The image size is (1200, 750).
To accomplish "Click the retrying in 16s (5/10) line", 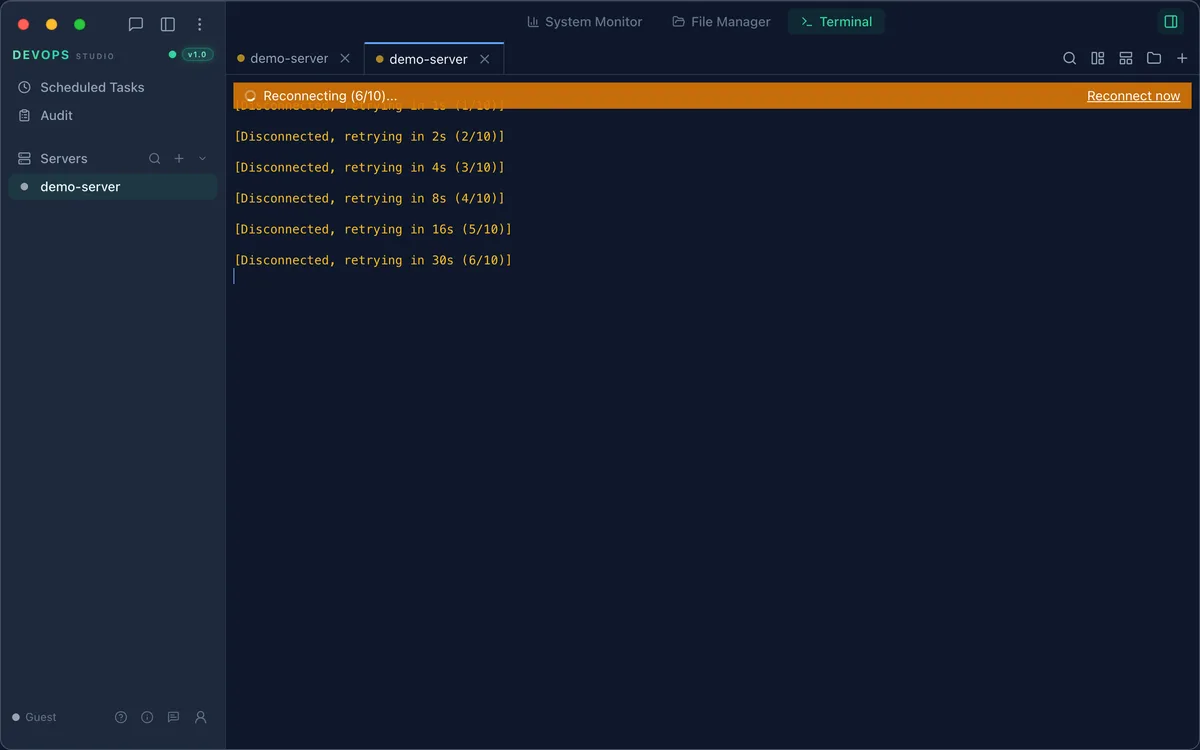I will click(x=373, y=229).
